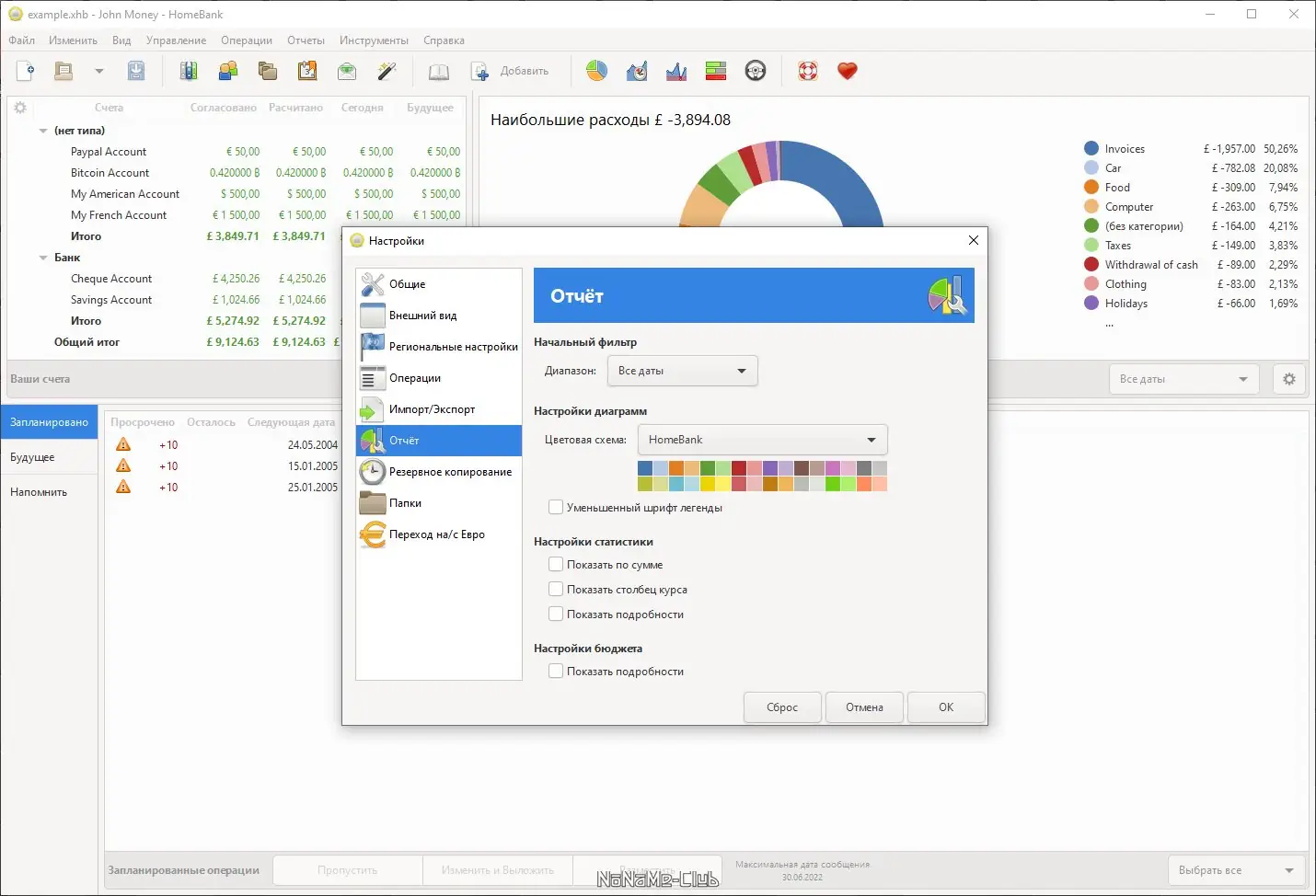The image size is (1316, 896).
Task: Open Региональные настройки settings page
Action: coord(439,347)
